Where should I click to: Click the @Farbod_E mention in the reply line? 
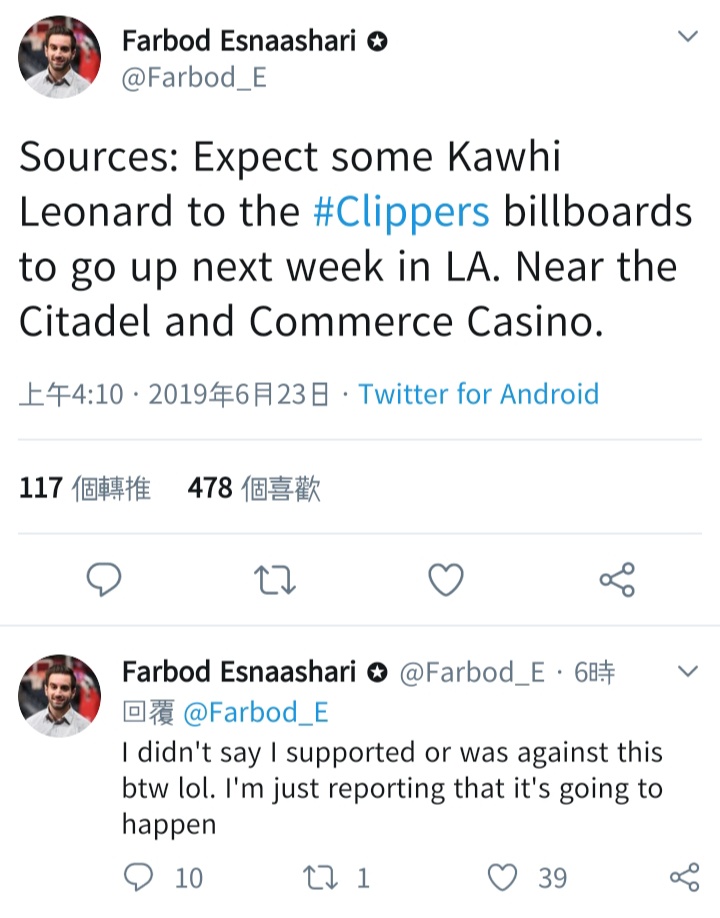pos(255,712)
